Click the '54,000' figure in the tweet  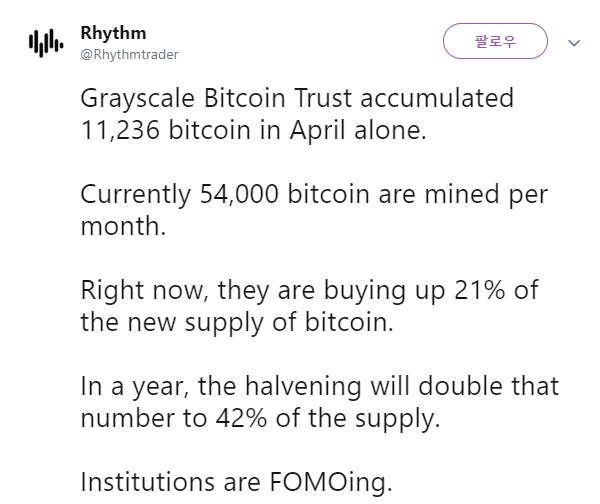tap(239, 194)
